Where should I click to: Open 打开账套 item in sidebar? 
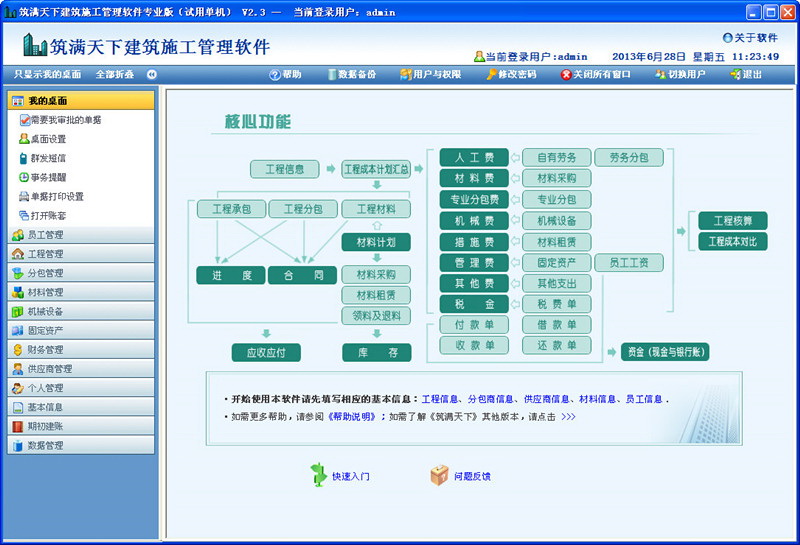point(42,215)
